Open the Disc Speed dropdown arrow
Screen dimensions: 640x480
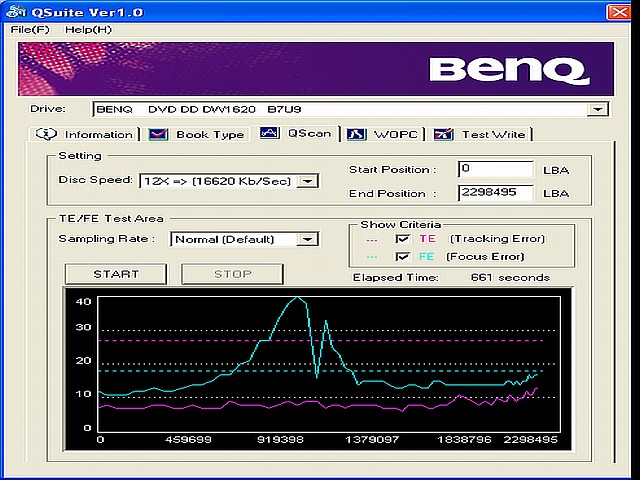tap(308, 181)
